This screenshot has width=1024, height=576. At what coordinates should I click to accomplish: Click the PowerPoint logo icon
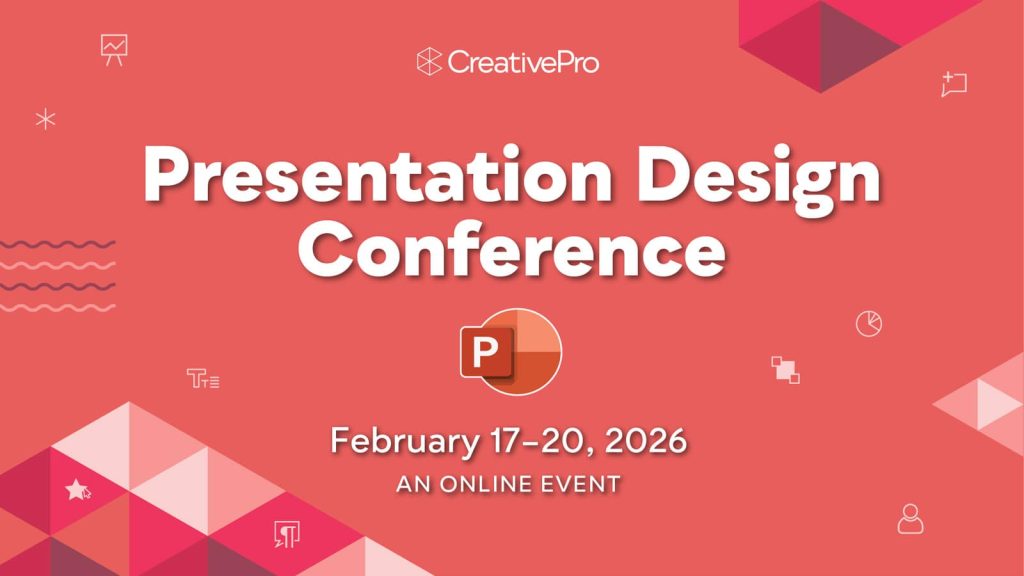510,352
